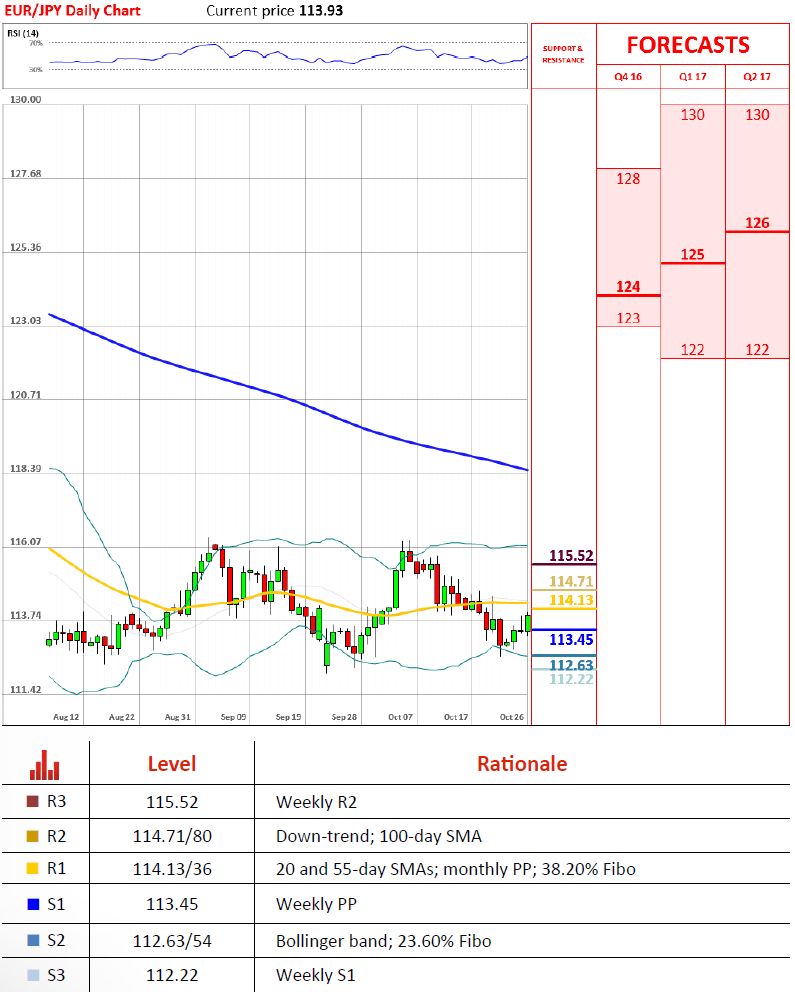
Task: Click the blue long-term moving average line
Action: click(288, 398)
